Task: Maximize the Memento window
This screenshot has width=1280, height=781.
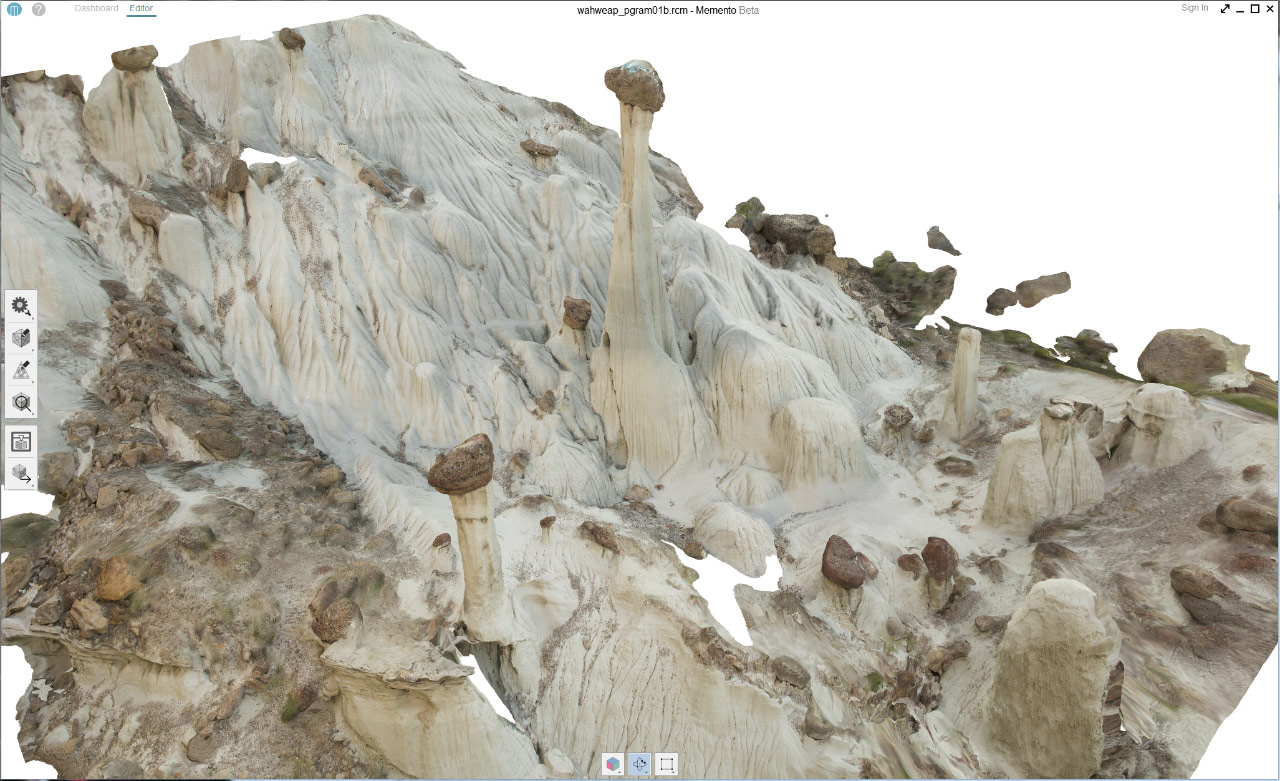Action: point(1255,8)
